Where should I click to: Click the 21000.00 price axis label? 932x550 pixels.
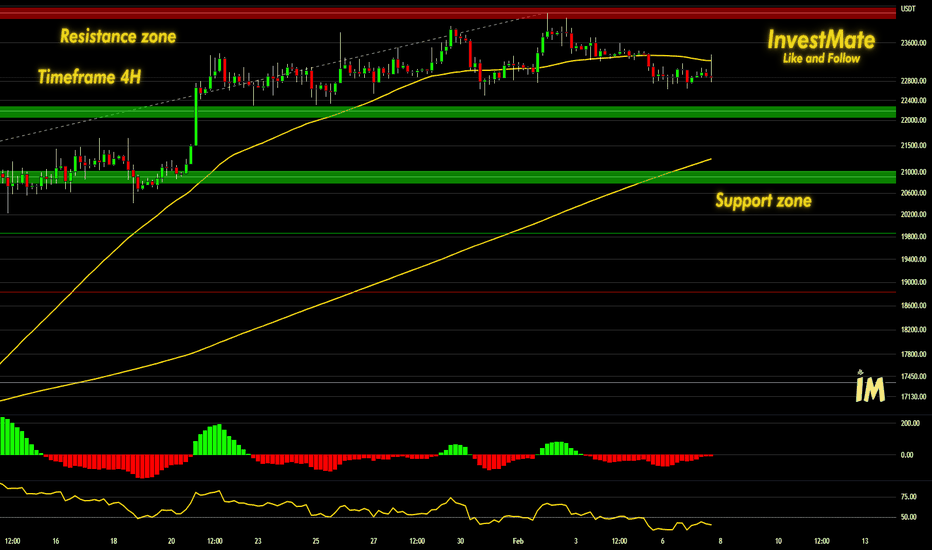[x=914, y=172]
